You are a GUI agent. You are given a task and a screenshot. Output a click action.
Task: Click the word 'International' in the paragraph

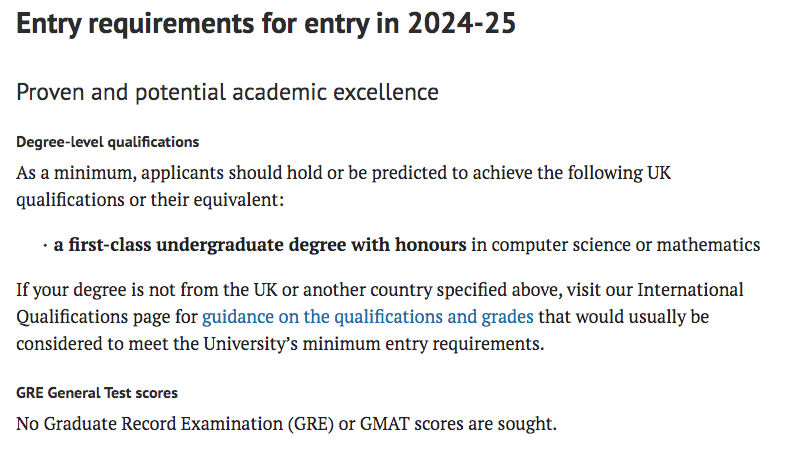tap(690, 290)
